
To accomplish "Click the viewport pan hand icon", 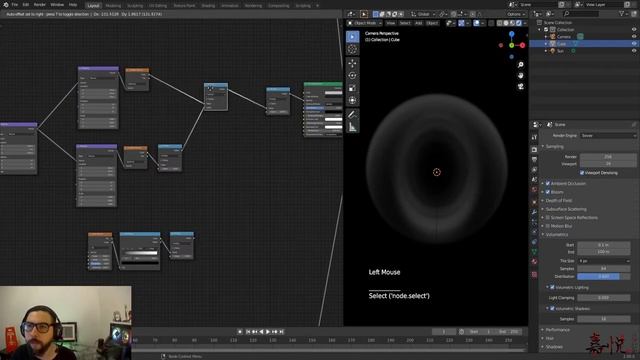I will point(520,76).
